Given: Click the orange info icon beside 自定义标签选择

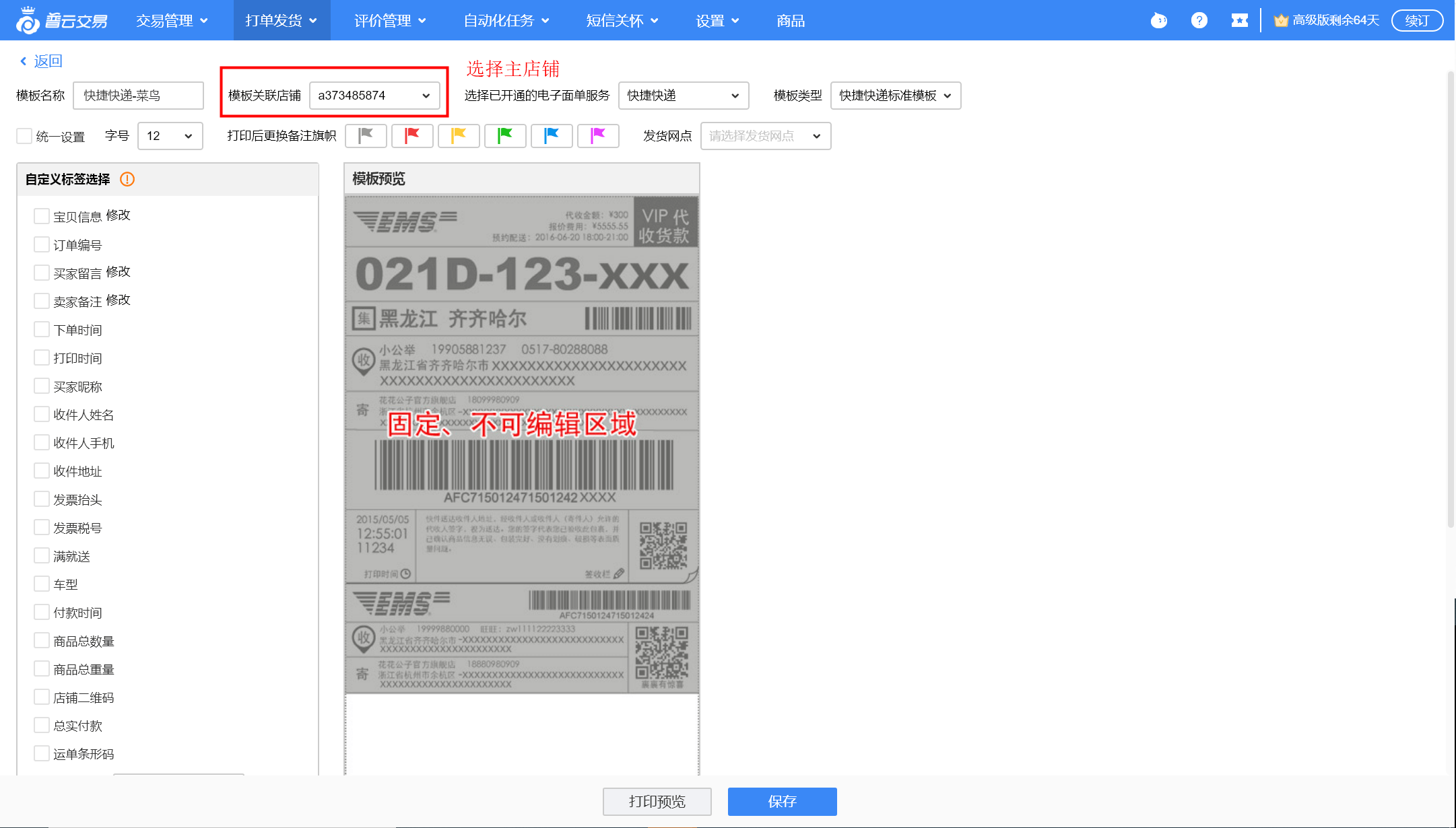Looking at the screenshot, I should click(x=127, y=179).
